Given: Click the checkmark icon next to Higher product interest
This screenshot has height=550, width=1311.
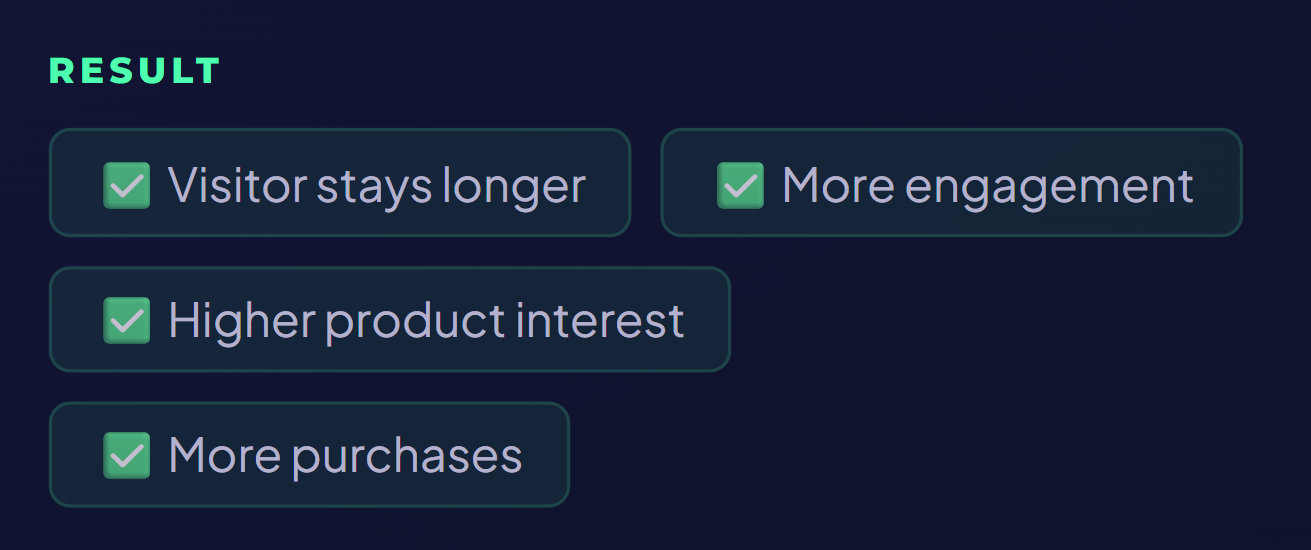Looking at the screenshot, I should coord(127,320).
